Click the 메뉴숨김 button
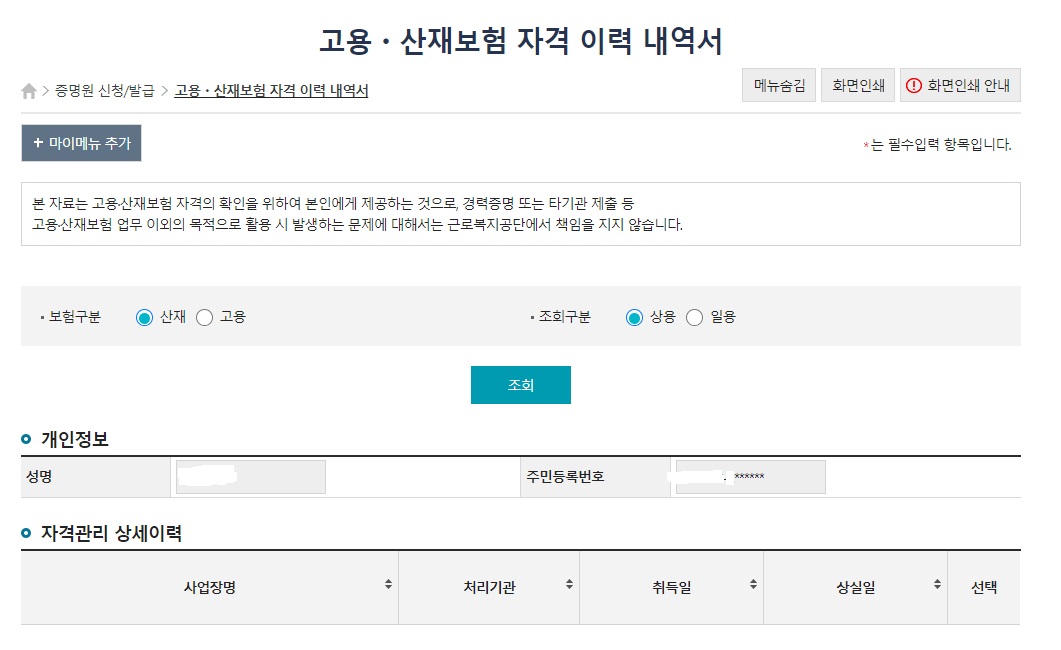1061x650 pixels. click(x=778, y=85)
